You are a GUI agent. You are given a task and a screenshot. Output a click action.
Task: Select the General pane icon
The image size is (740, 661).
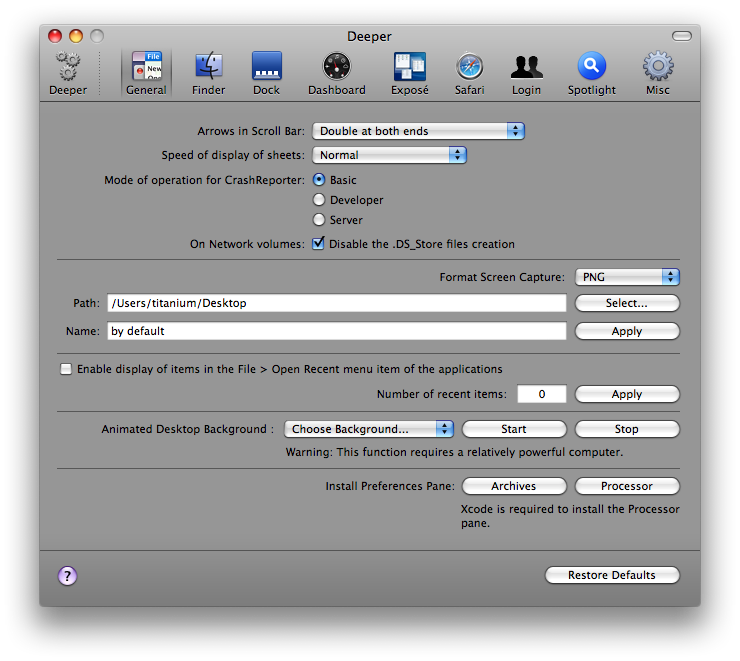146,74
